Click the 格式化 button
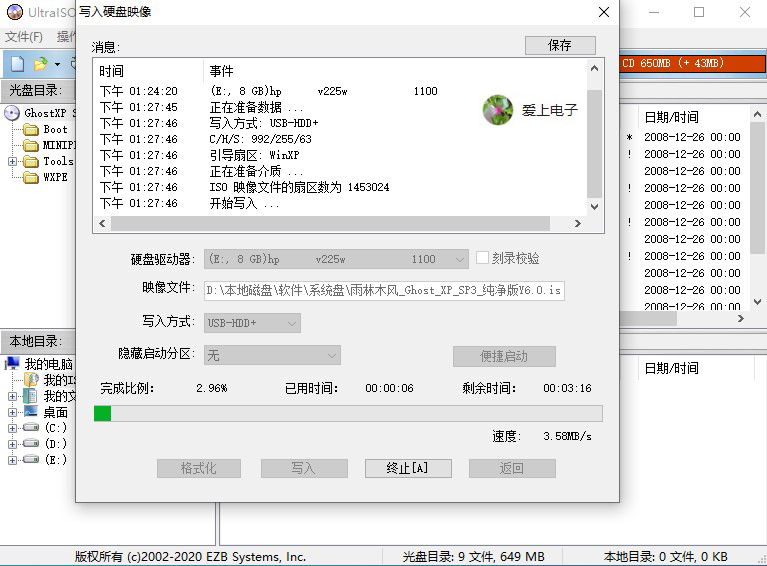The image size is (767, 566). click(x=199, y=468)
